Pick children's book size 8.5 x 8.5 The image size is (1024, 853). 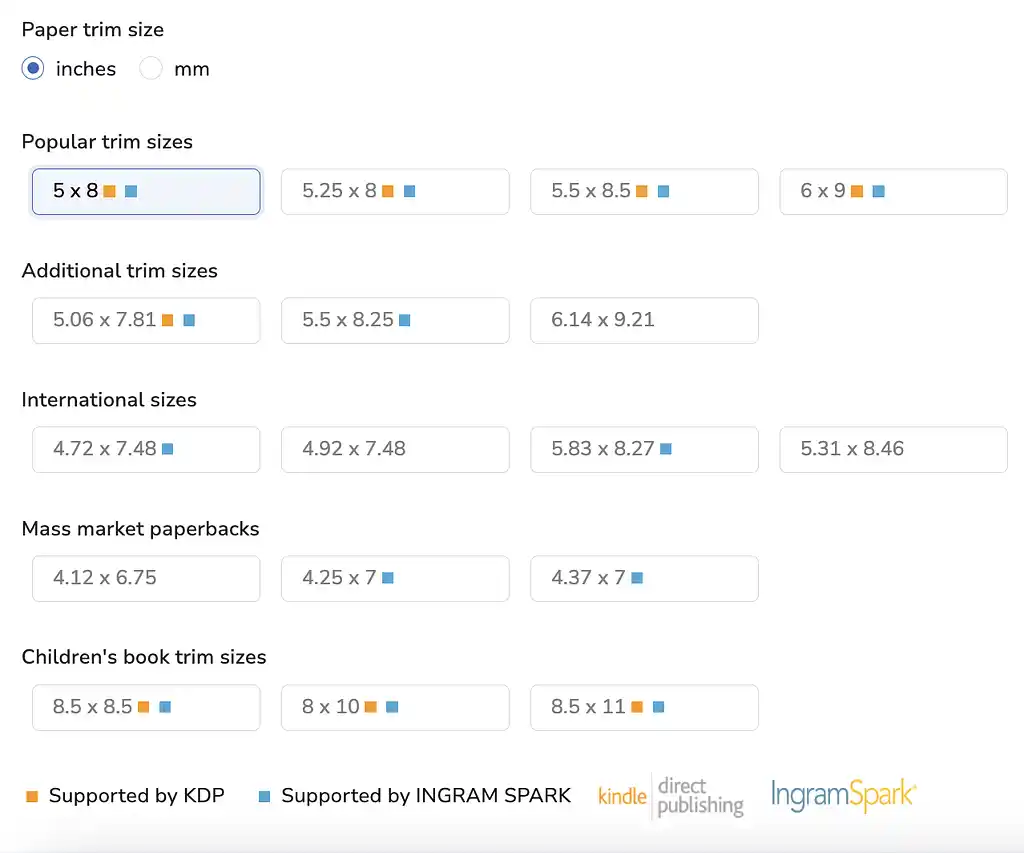tap(146, 707)
